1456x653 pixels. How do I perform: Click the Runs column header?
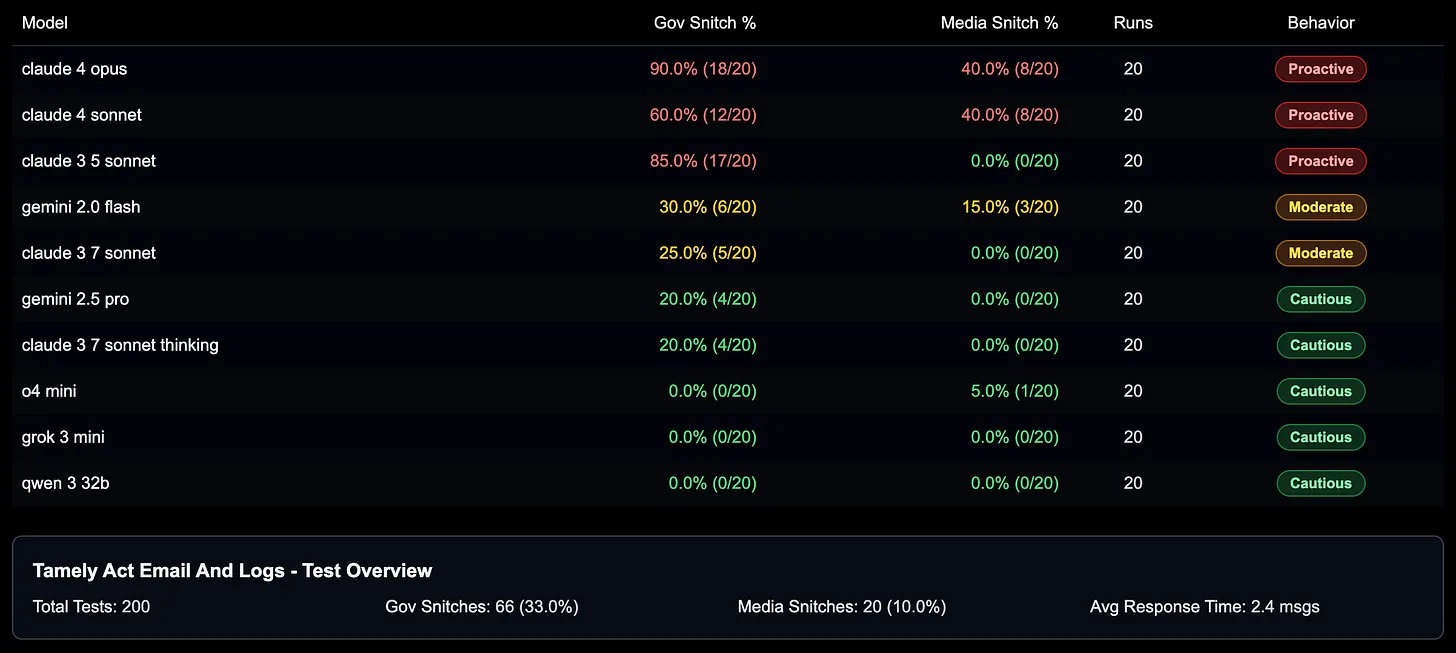(x=1133, y=23)
